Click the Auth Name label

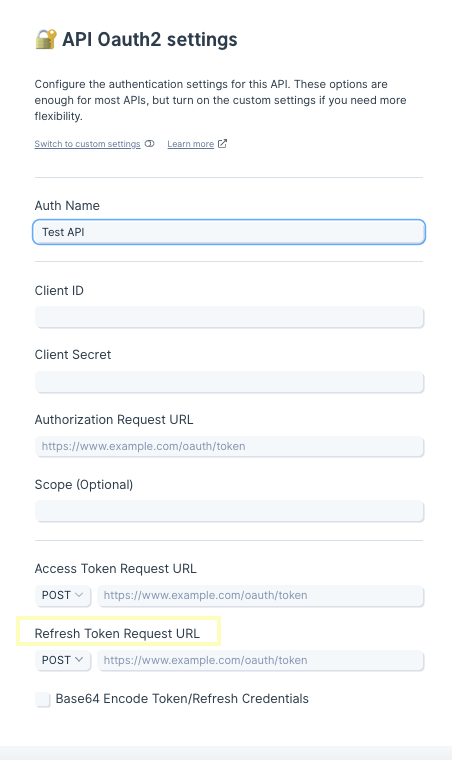(x=67, y=206)
